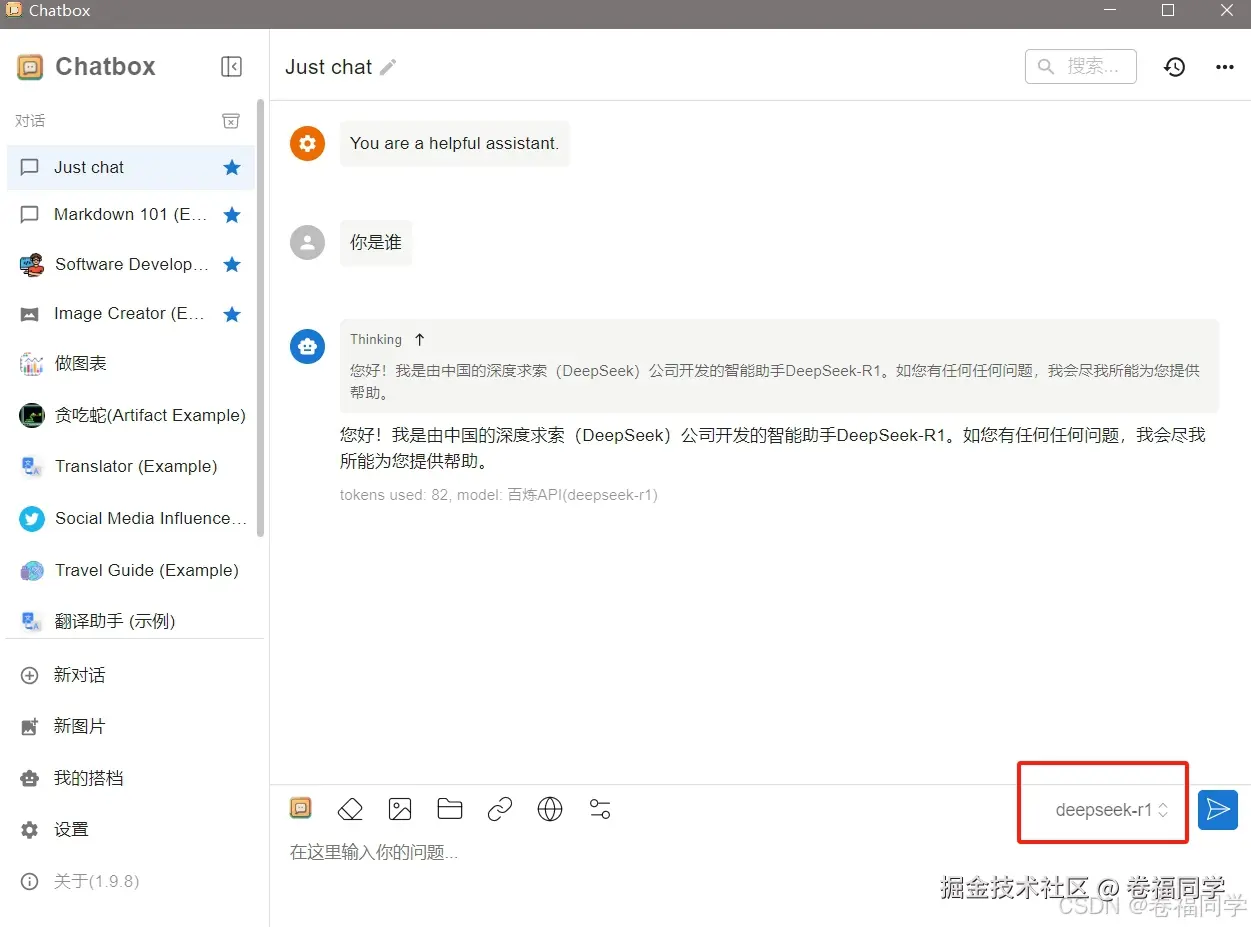Toggle web browsing globe icon

[550, 810]
